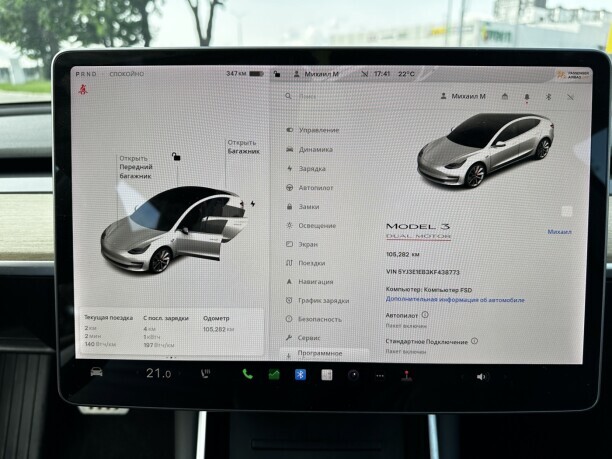This screenshot has width=612, height=459.
Task: Open Дополнительная информация об автомобиле link
Action: click(455, 300)
